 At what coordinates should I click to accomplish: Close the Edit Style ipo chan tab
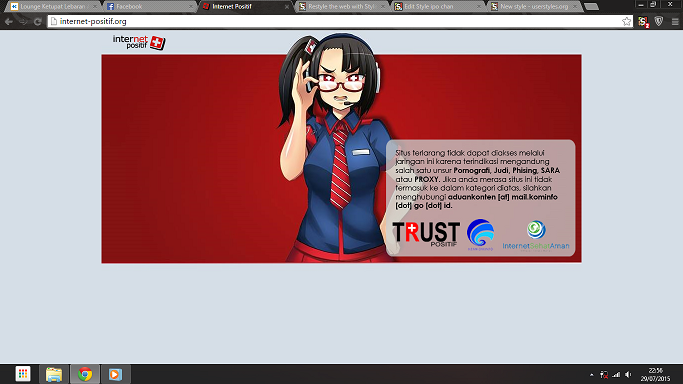(x=479, y=7)
